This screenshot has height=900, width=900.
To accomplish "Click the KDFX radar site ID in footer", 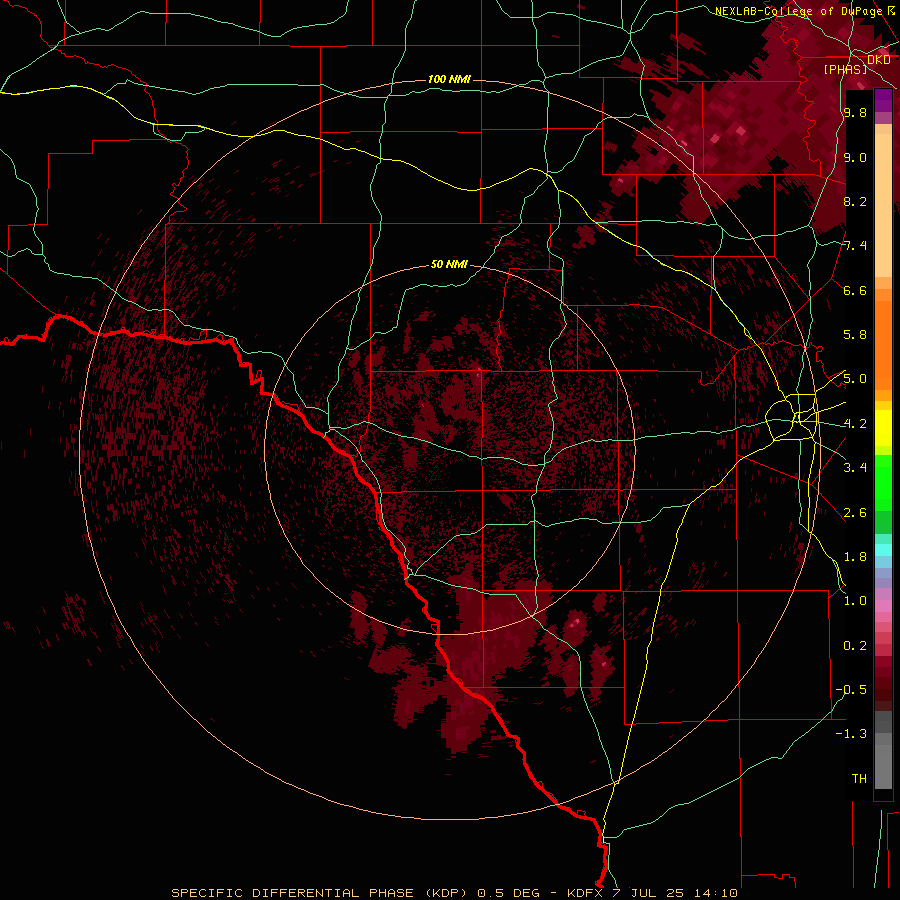I will coord(585,893).
